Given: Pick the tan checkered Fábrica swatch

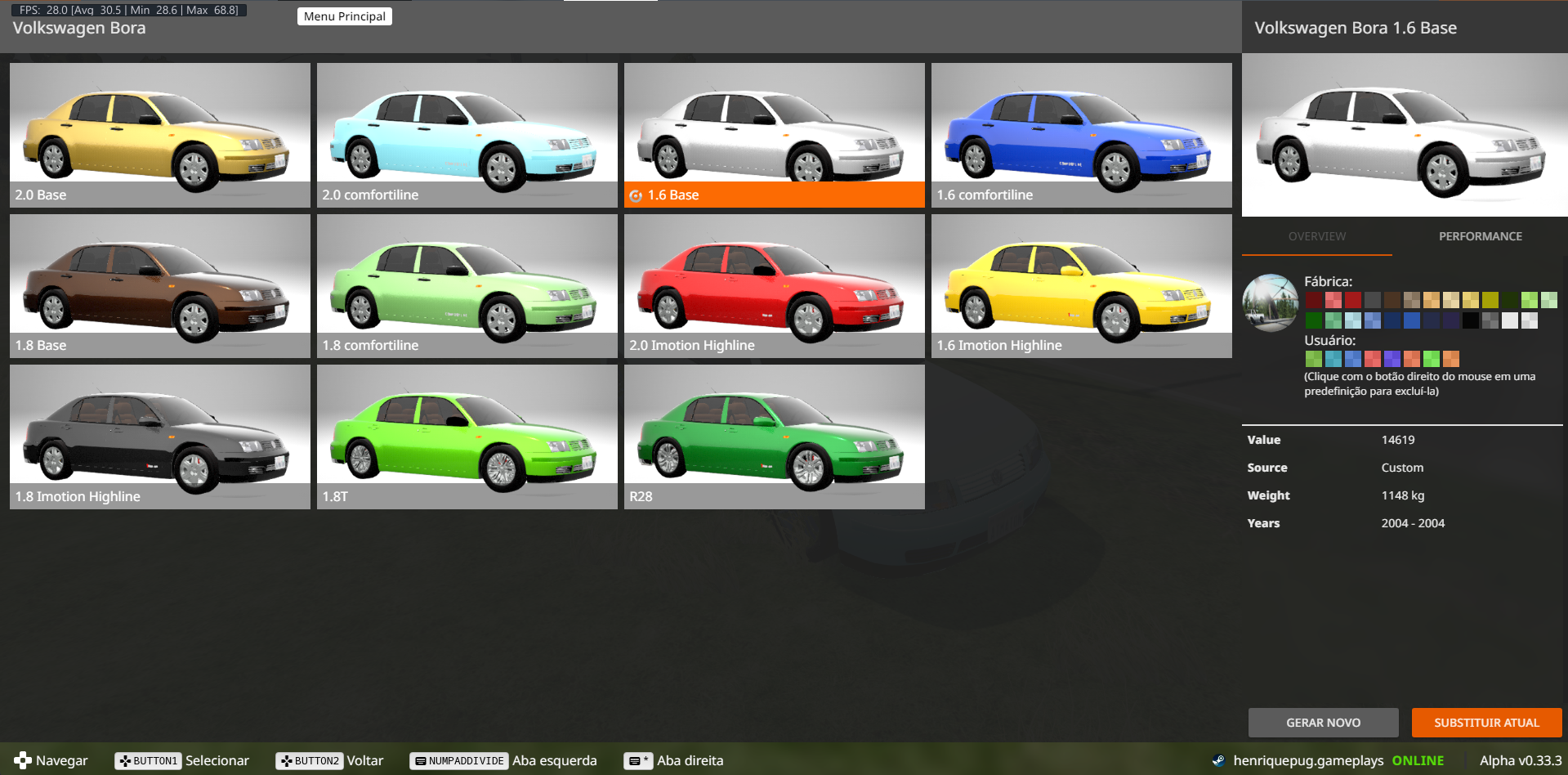Looking at the screenshot, I should click(1412, 300).
